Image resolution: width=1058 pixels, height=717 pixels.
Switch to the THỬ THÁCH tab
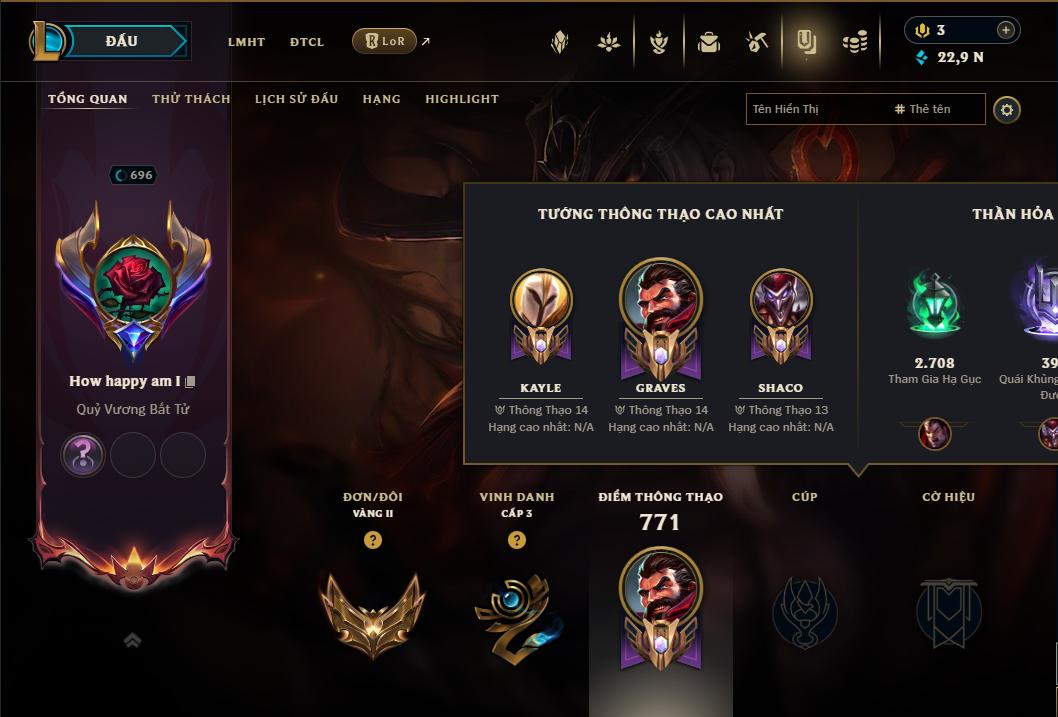pyautogui.click(x=191, y=98)
